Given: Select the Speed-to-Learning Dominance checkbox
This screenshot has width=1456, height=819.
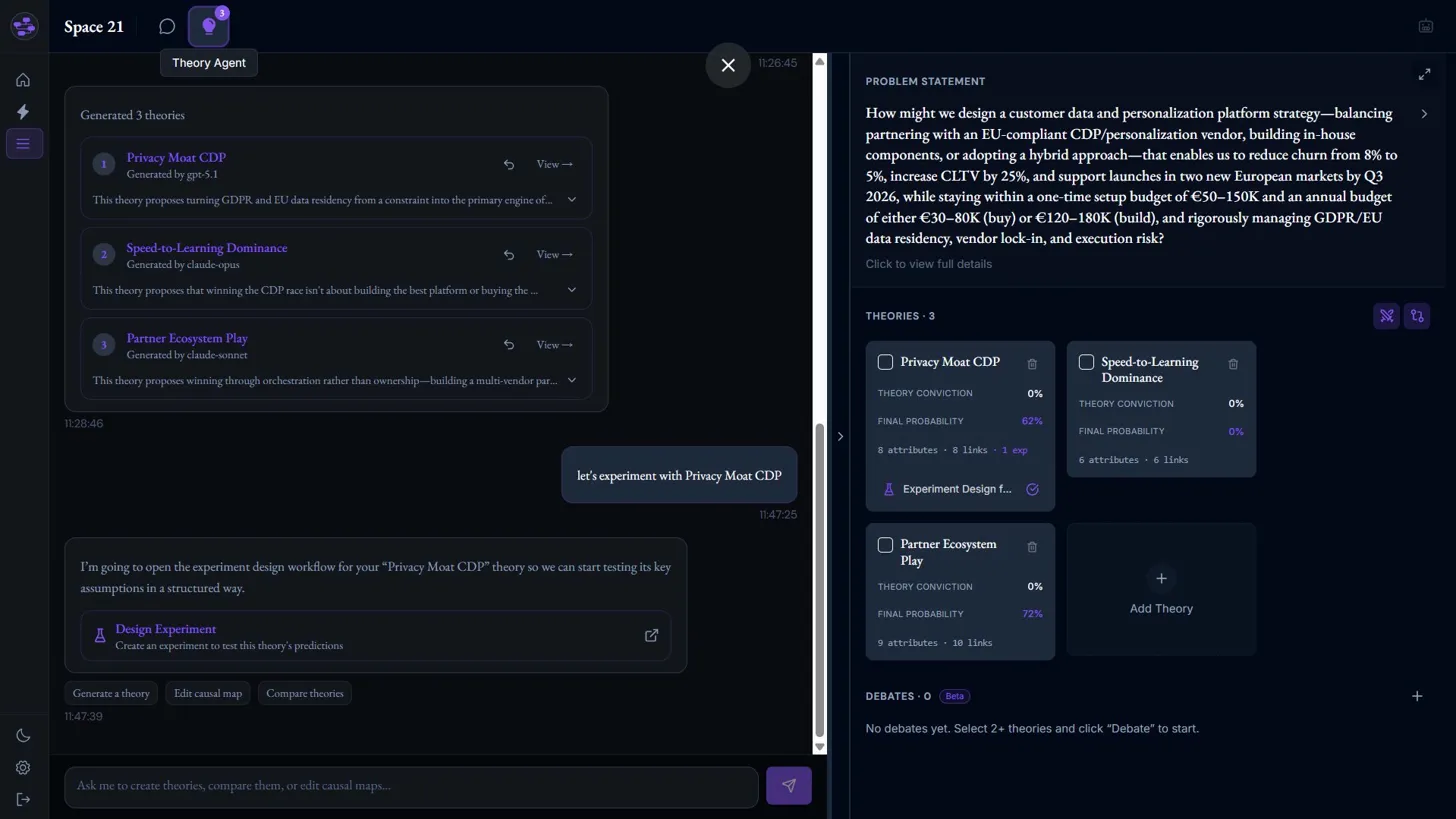Looking at the screenshot, I should point(1086,362).
